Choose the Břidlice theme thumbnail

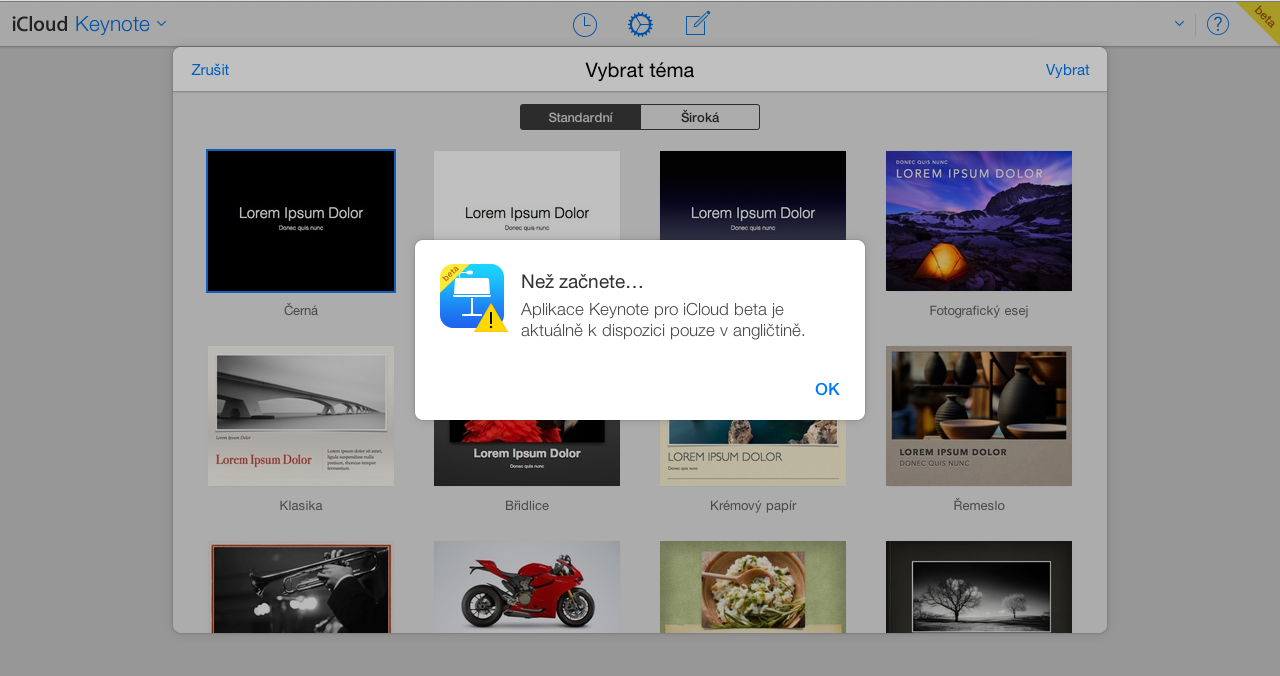527,455
